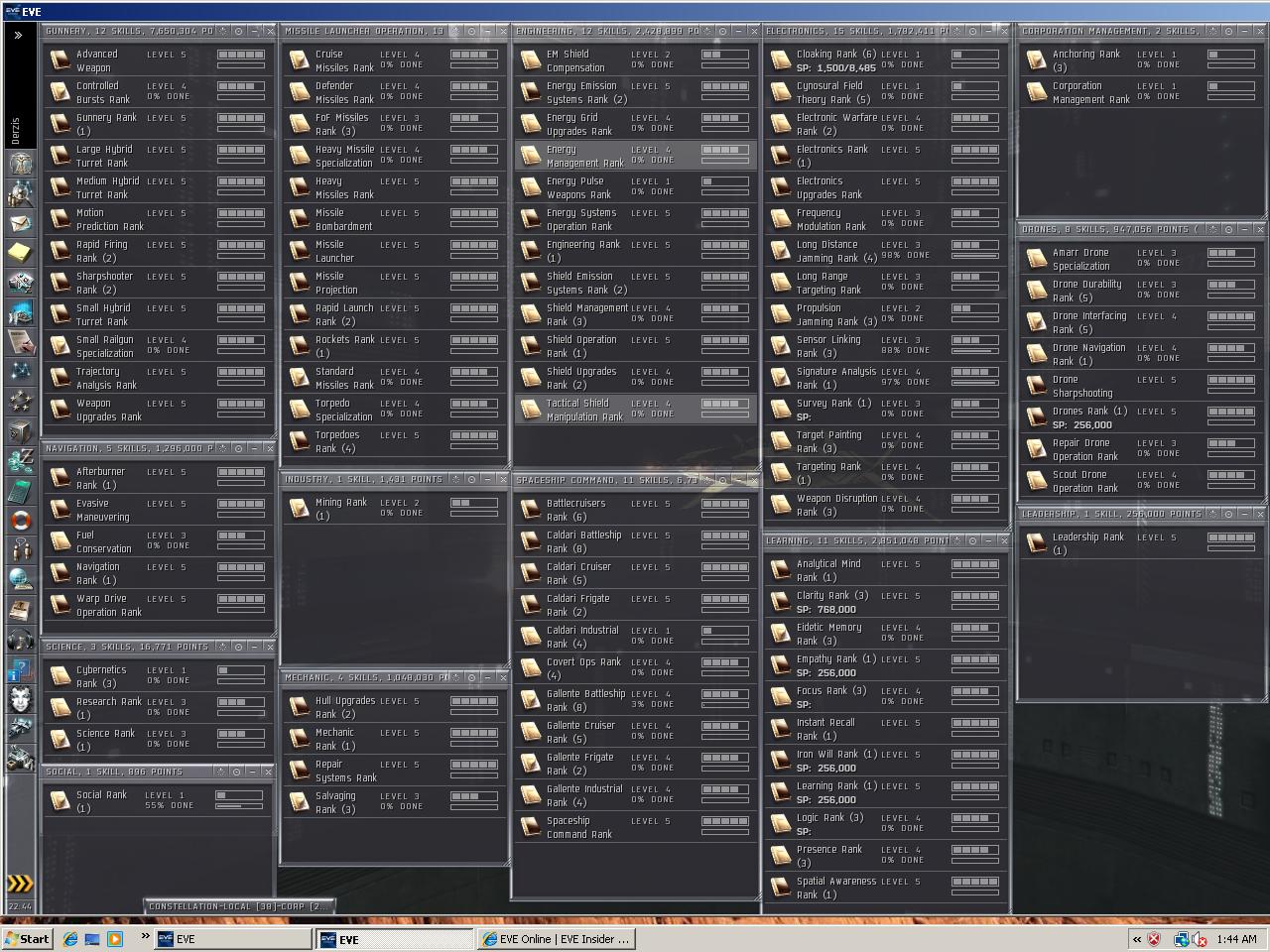Select the Warp Drive Operation Rank skill
This screenshot has width=1270, height=952.
[159, 605]
